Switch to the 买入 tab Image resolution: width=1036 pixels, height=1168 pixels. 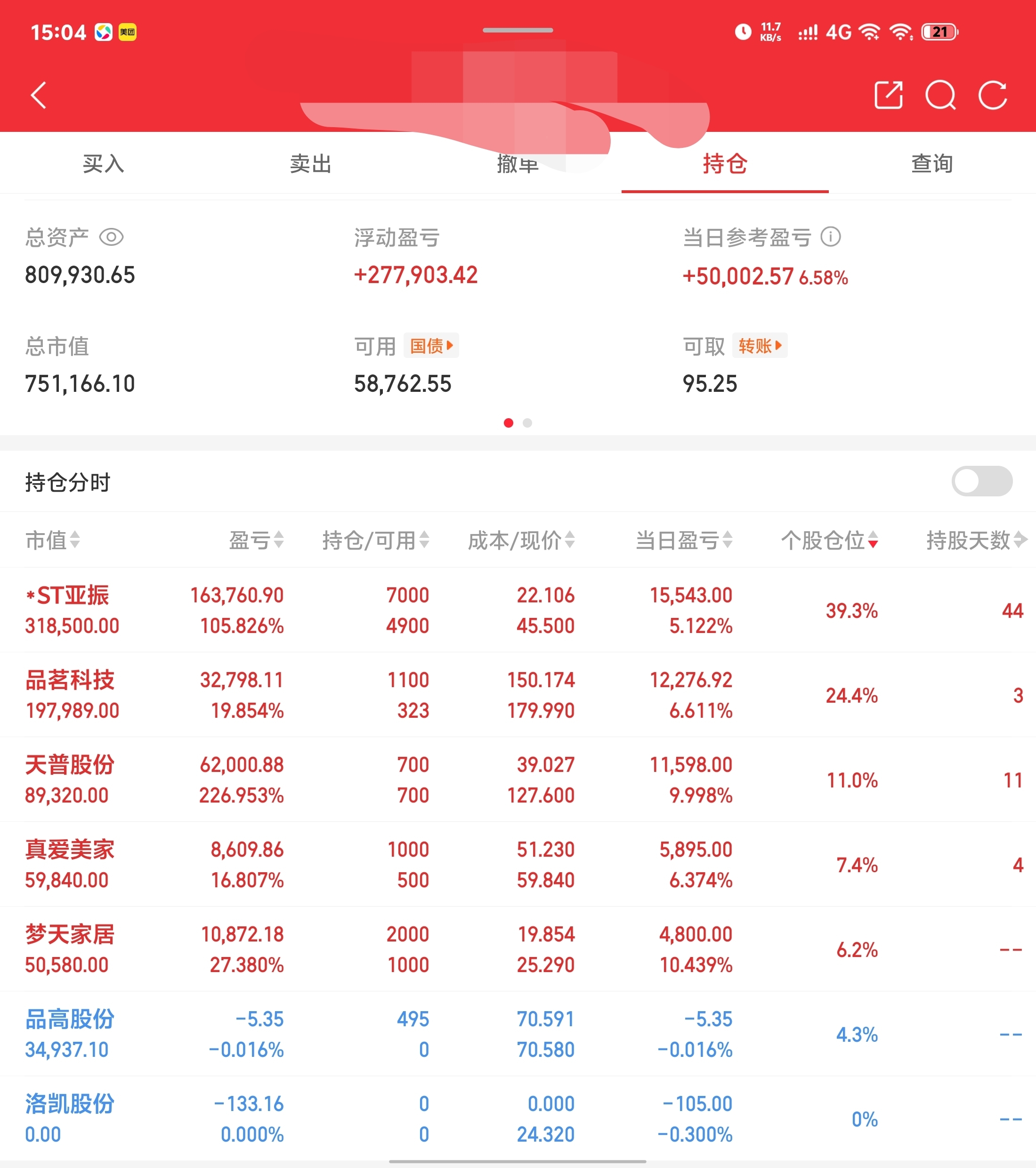click(x=104, y=163)
